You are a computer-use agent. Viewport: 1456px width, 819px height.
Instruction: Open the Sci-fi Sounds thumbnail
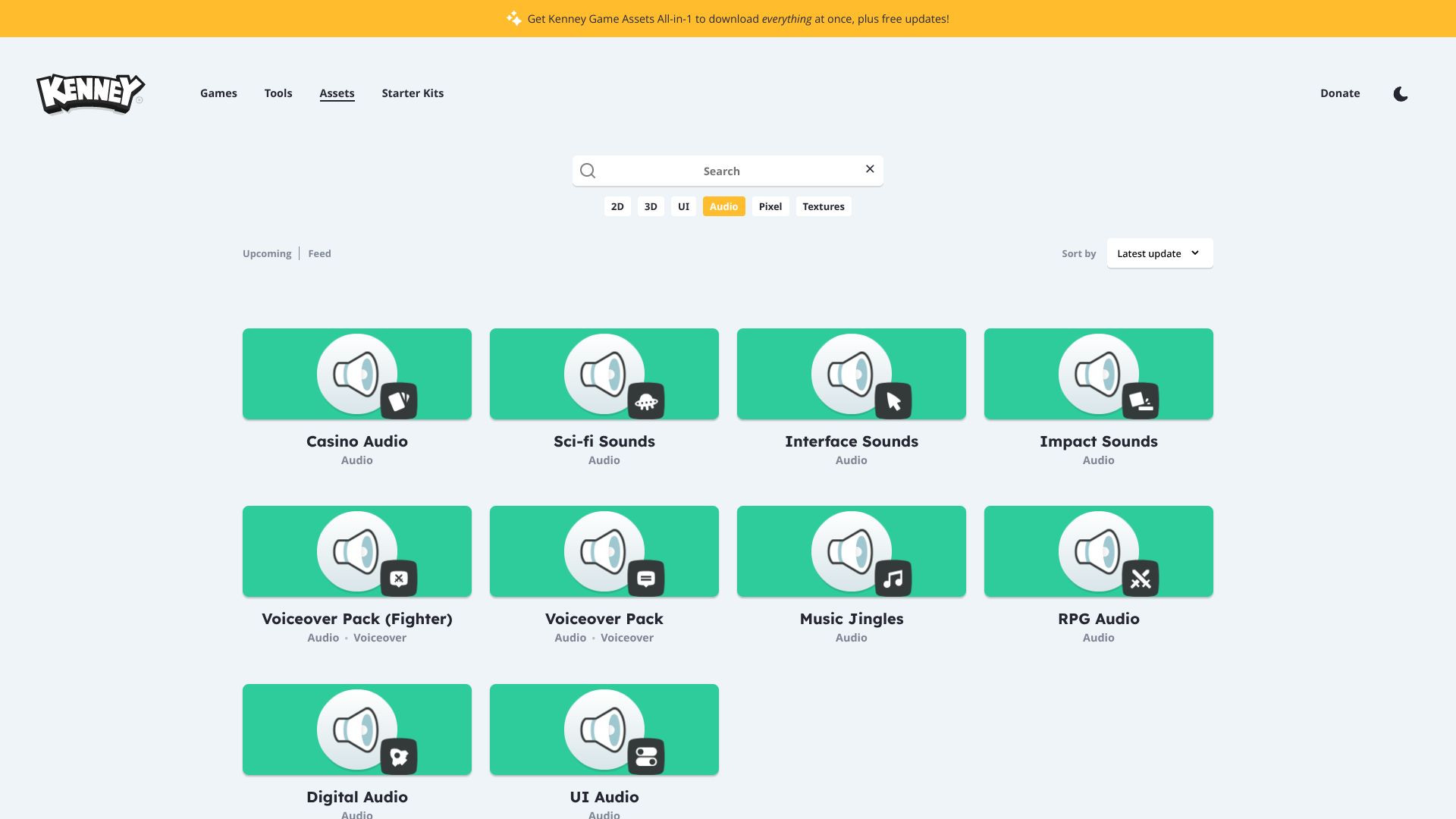pyautogui.click(x=604, y=374)
